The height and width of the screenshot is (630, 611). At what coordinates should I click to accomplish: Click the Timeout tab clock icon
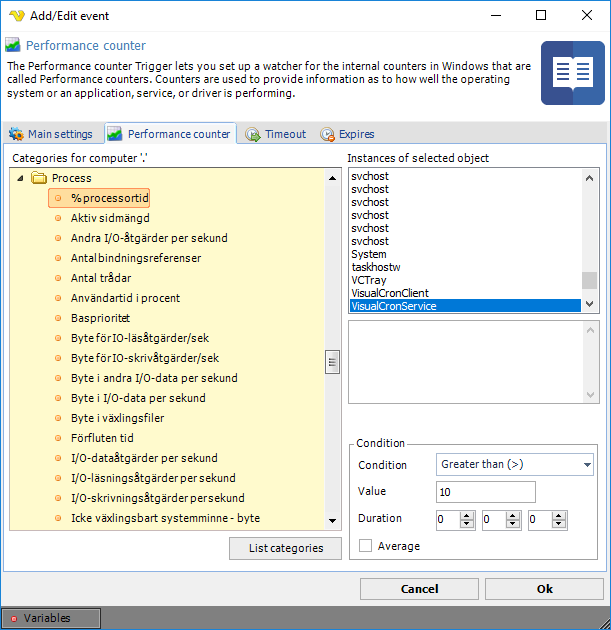coord(253,134)
